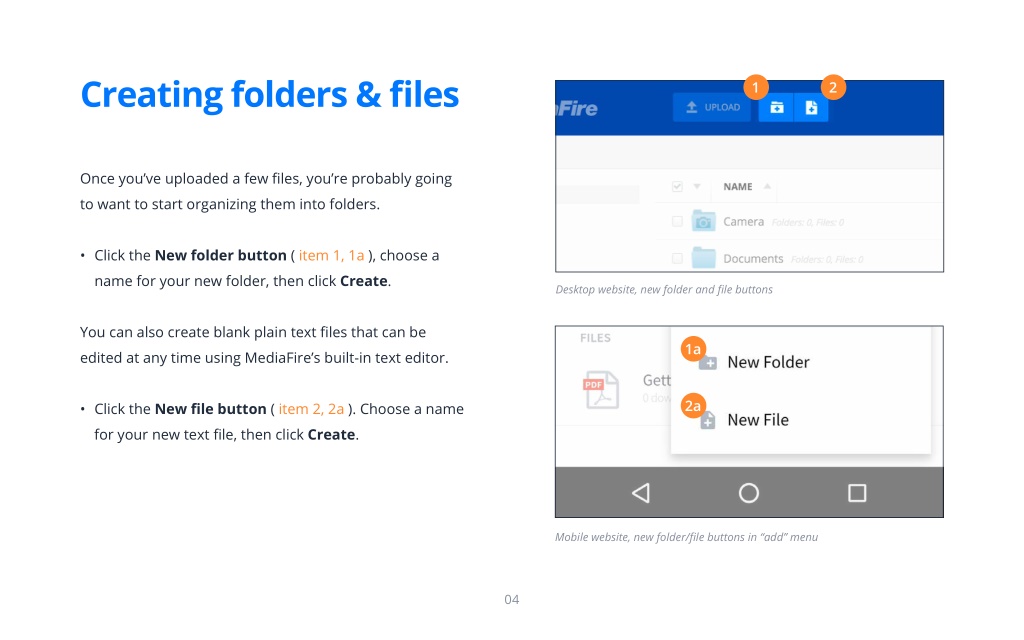Click page number 04
Viewport: 1024px width, 640px height.
511,600
